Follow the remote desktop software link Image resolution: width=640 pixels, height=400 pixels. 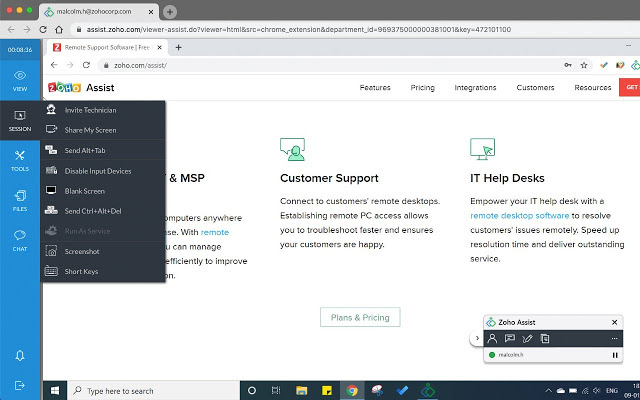pyautogui.click(x=520, y=215)
